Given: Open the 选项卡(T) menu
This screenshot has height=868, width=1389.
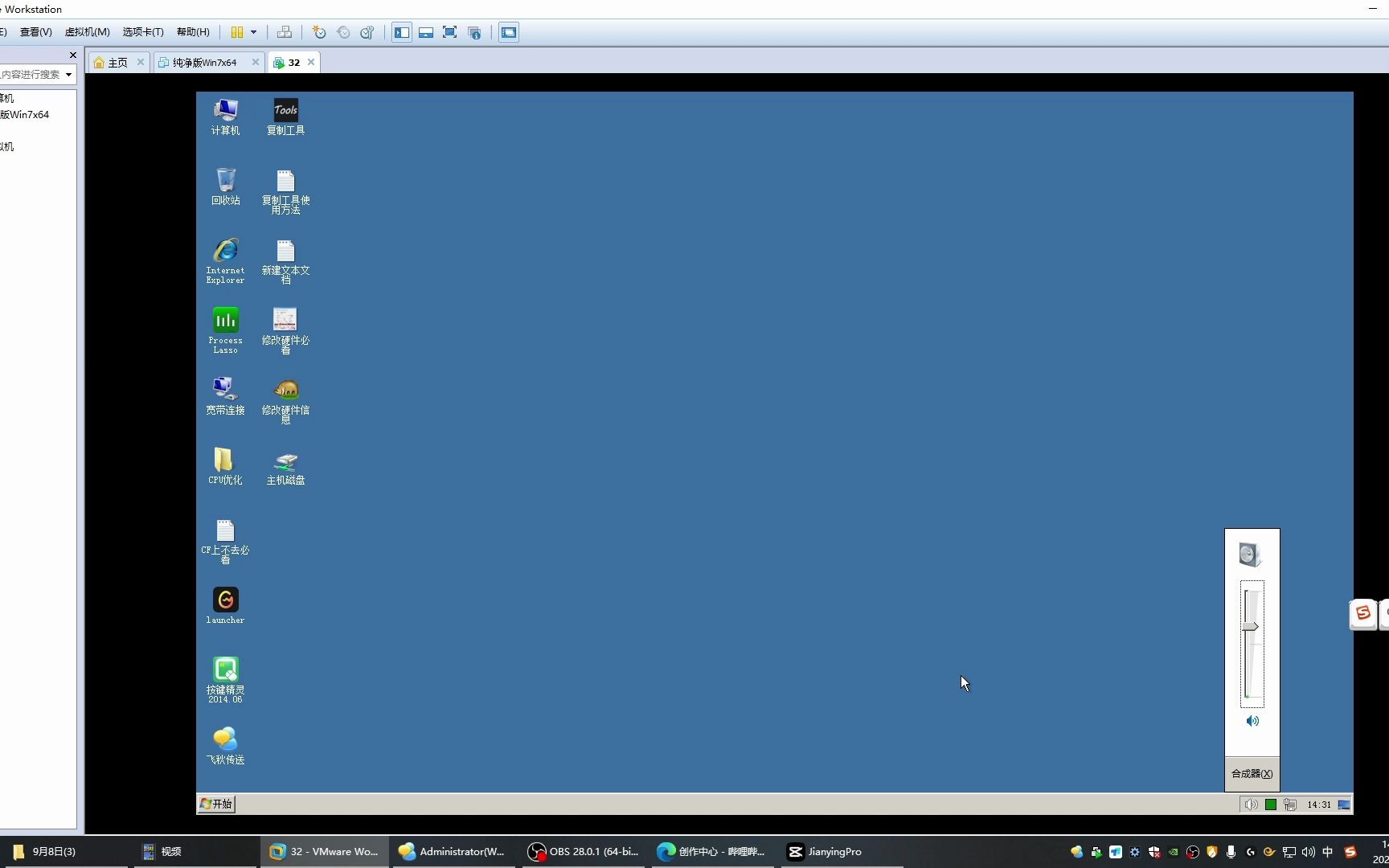Looking at the screenshot, I should pyautogui.click(x=143, y=32).
